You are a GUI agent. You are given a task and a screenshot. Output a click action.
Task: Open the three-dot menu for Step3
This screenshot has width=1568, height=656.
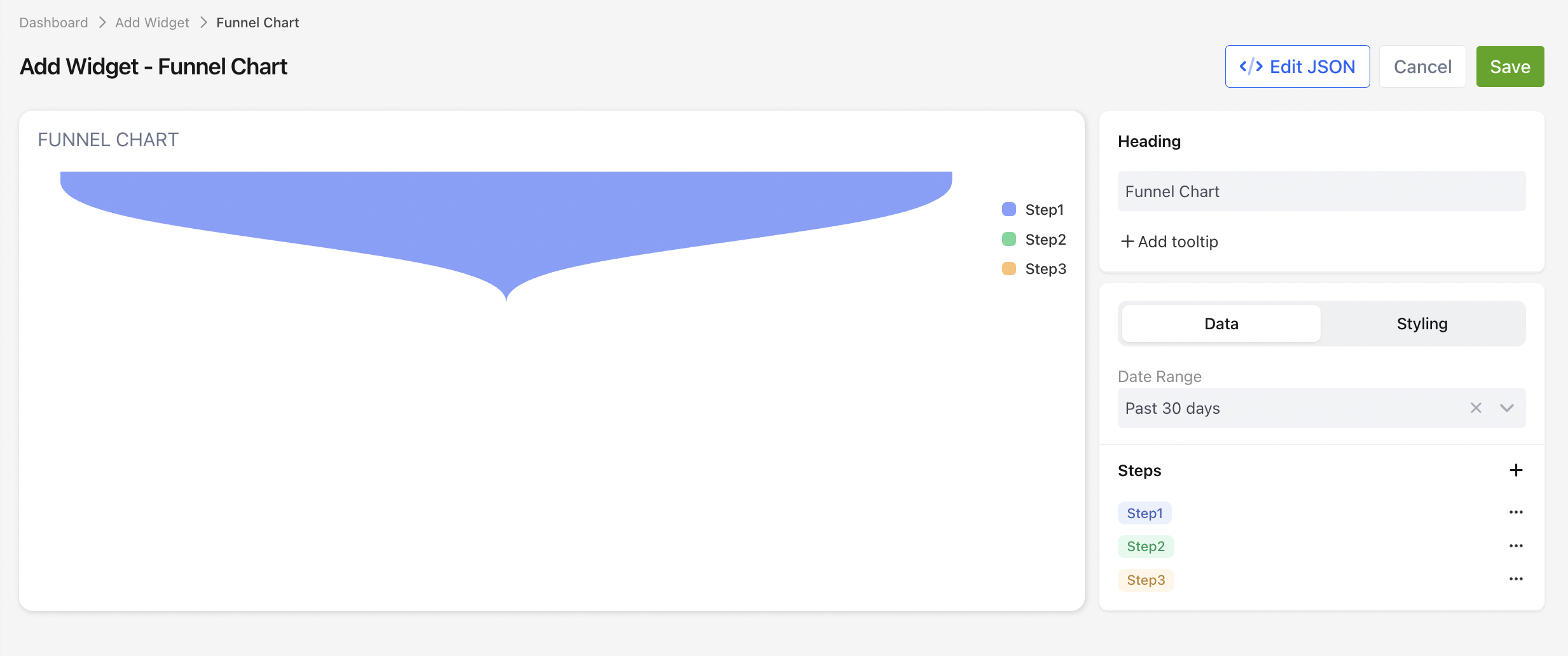pos(1516,579)
